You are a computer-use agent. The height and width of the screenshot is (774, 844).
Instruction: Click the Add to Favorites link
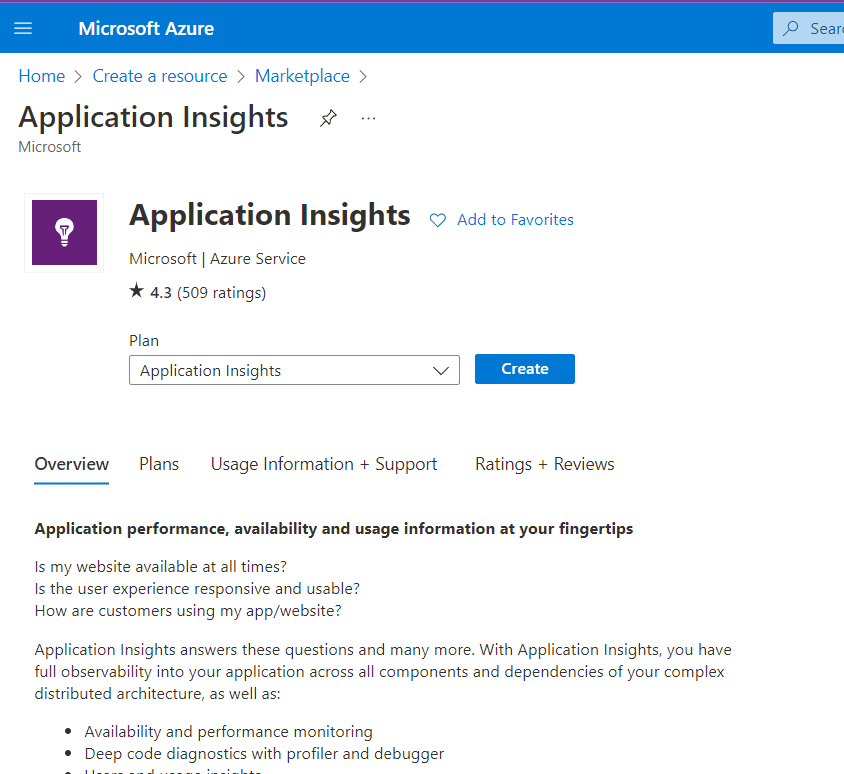tap(515, 220)
